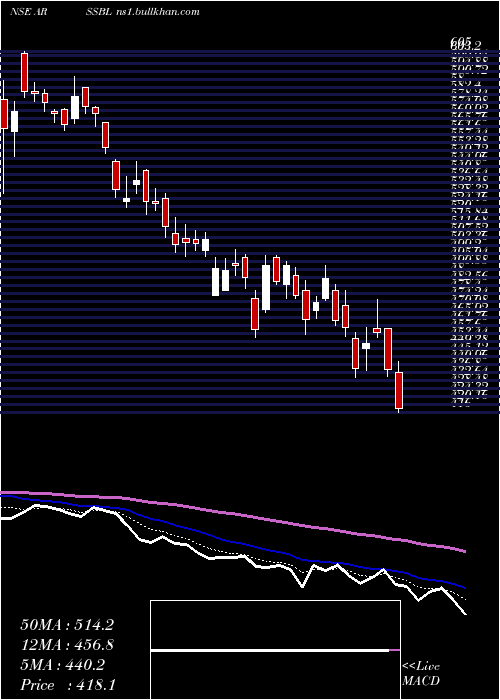The height and width of the screenshot is (700, 500).
Task: Click inside the MACD indicator box
Action: [x=275, y=650]
